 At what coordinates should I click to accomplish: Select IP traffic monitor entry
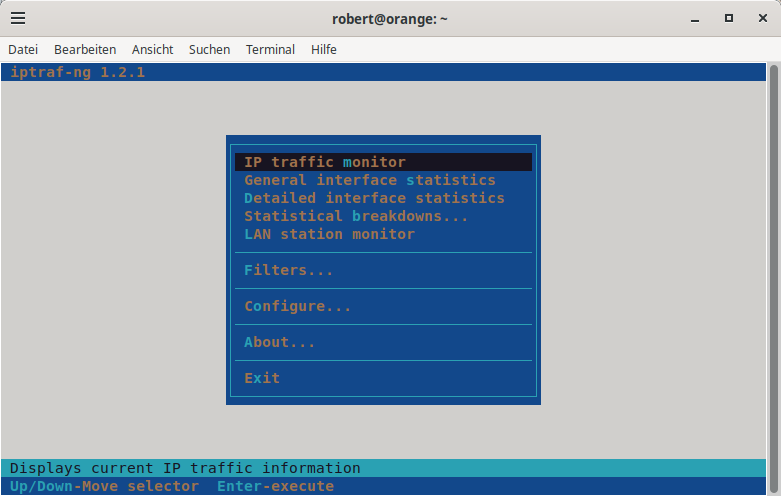tap(325, 162)
